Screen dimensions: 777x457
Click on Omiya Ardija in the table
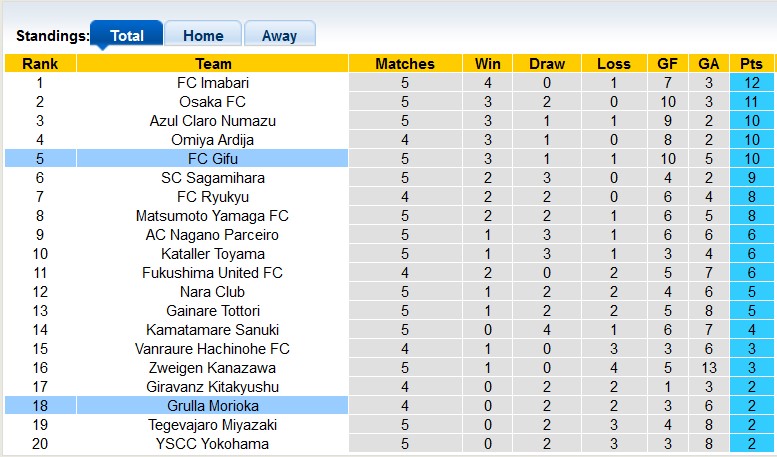(213, 140)
